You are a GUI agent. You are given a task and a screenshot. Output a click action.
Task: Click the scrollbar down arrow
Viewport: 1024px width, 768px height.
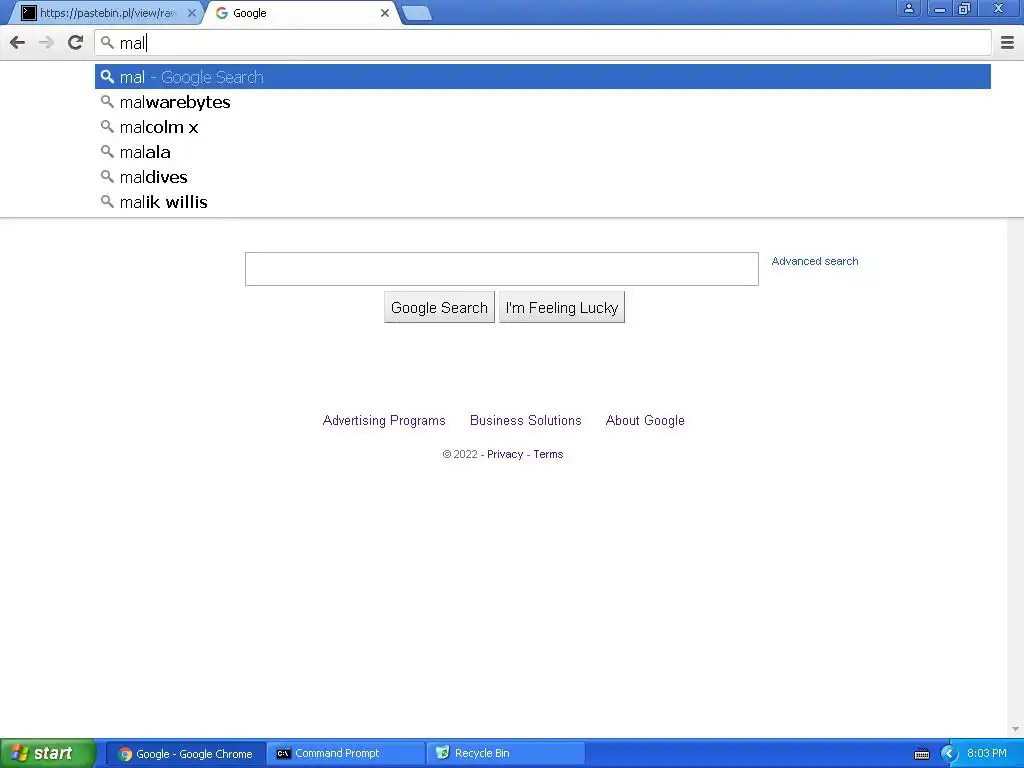[1015, 729]
